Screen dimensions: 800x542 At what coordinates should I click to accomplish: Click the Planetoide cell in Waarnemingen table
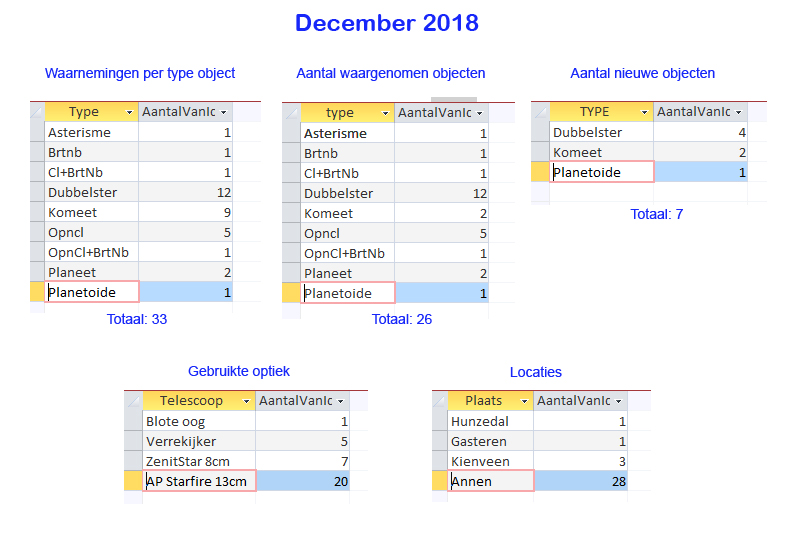[x=92, y=292]
